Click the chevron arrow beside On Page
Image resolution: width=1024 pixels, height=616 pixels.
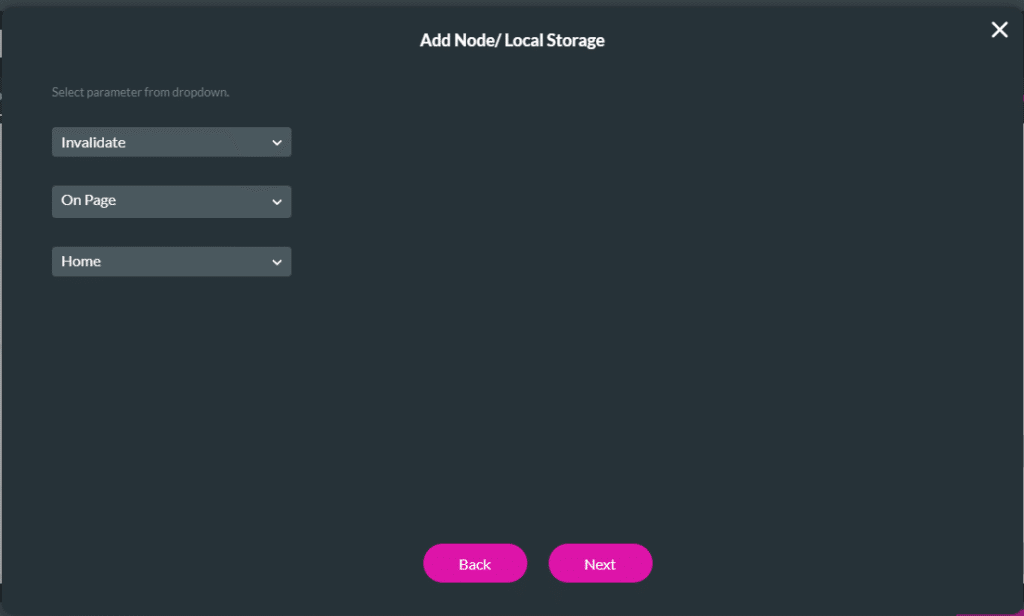tap(277, 202)
